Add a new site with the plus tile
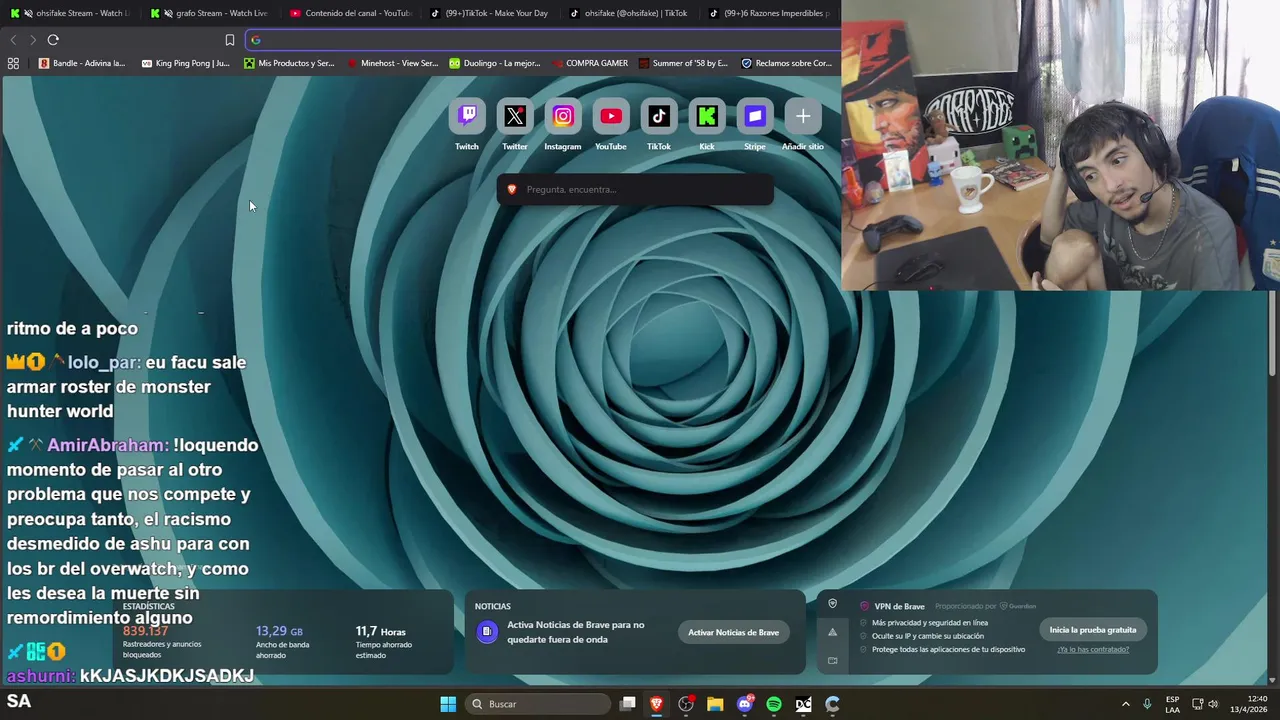 [x=803, y=117]
